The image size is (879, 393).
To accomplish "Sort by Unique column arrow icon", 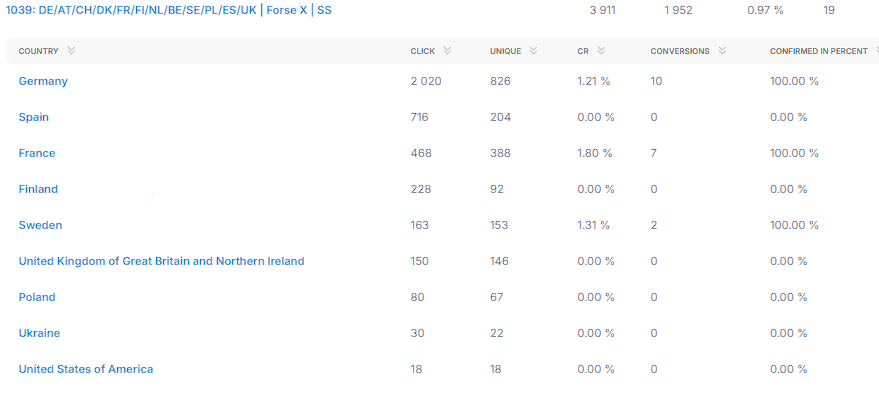I will (534, 51).
